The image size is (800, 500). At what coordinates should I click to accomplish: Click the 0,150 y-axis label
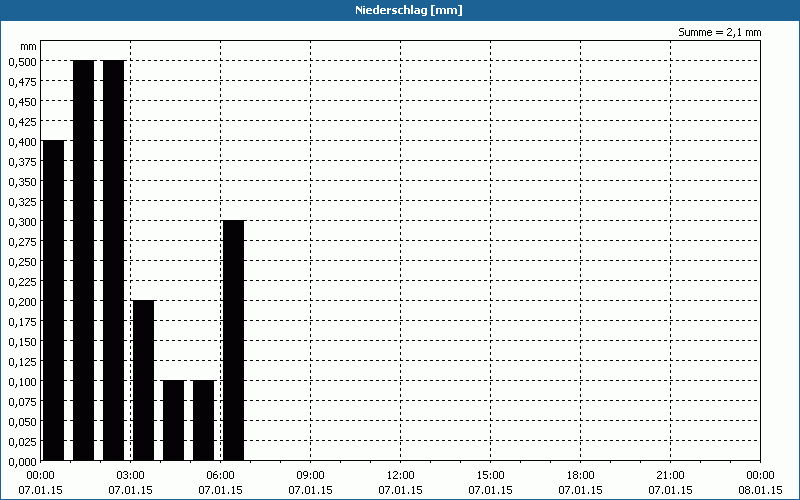(23, 341)
